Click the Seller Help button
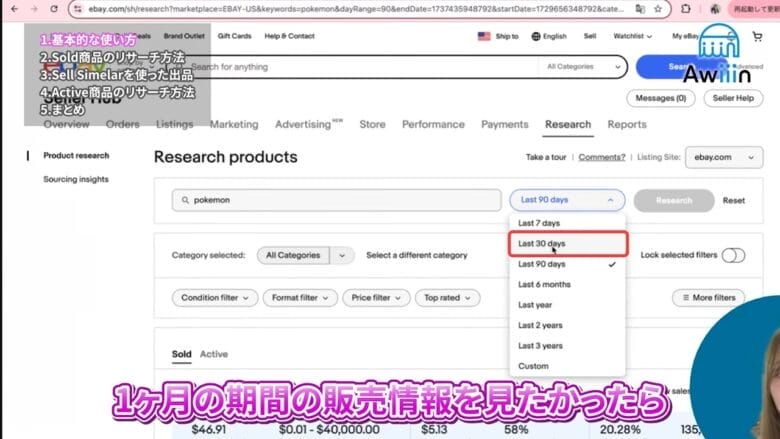This screenshot has width=780, height=439. 733,98
